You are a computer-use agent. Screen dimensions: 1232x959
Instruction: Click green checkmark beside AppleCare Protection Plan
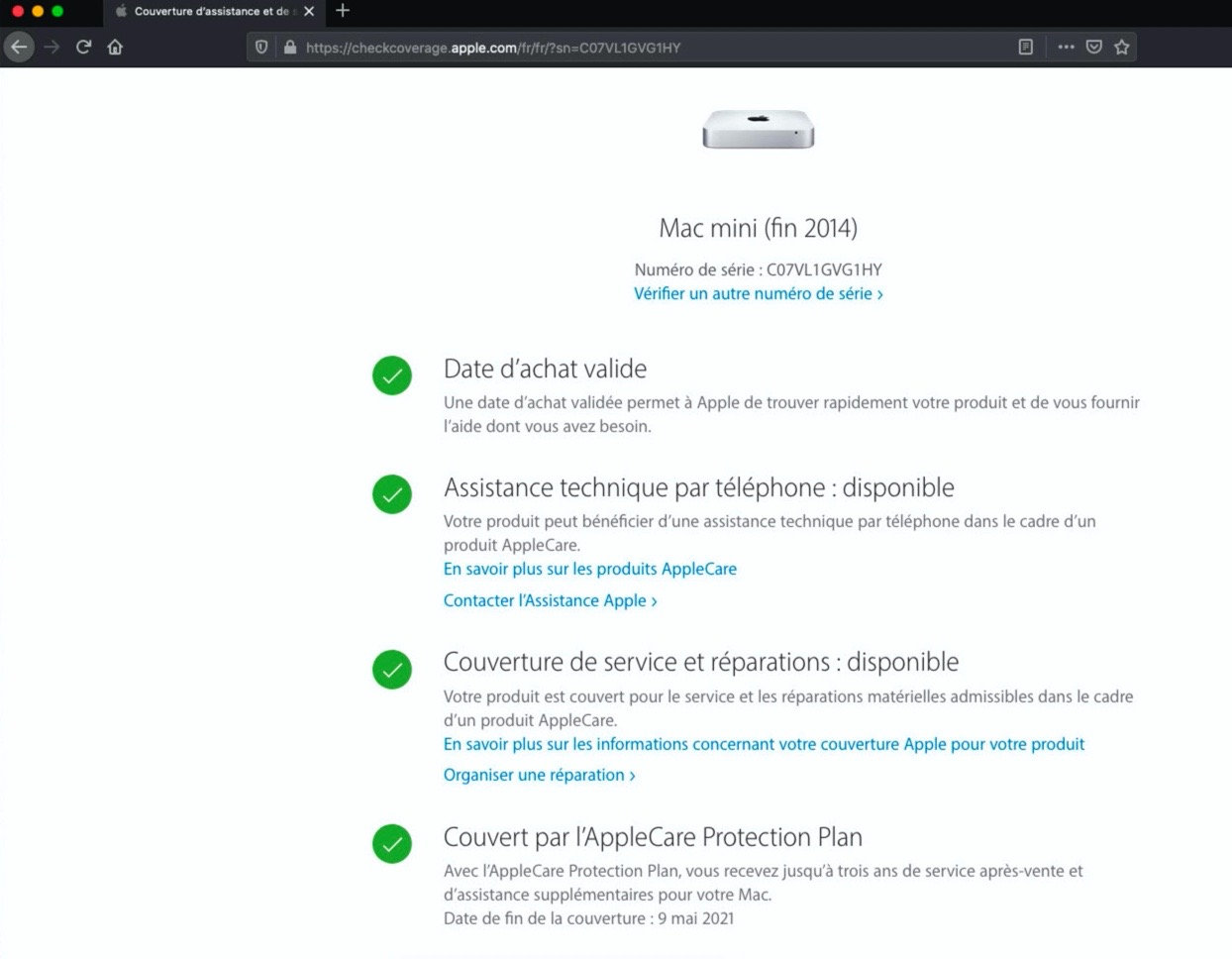pos(392,844)
